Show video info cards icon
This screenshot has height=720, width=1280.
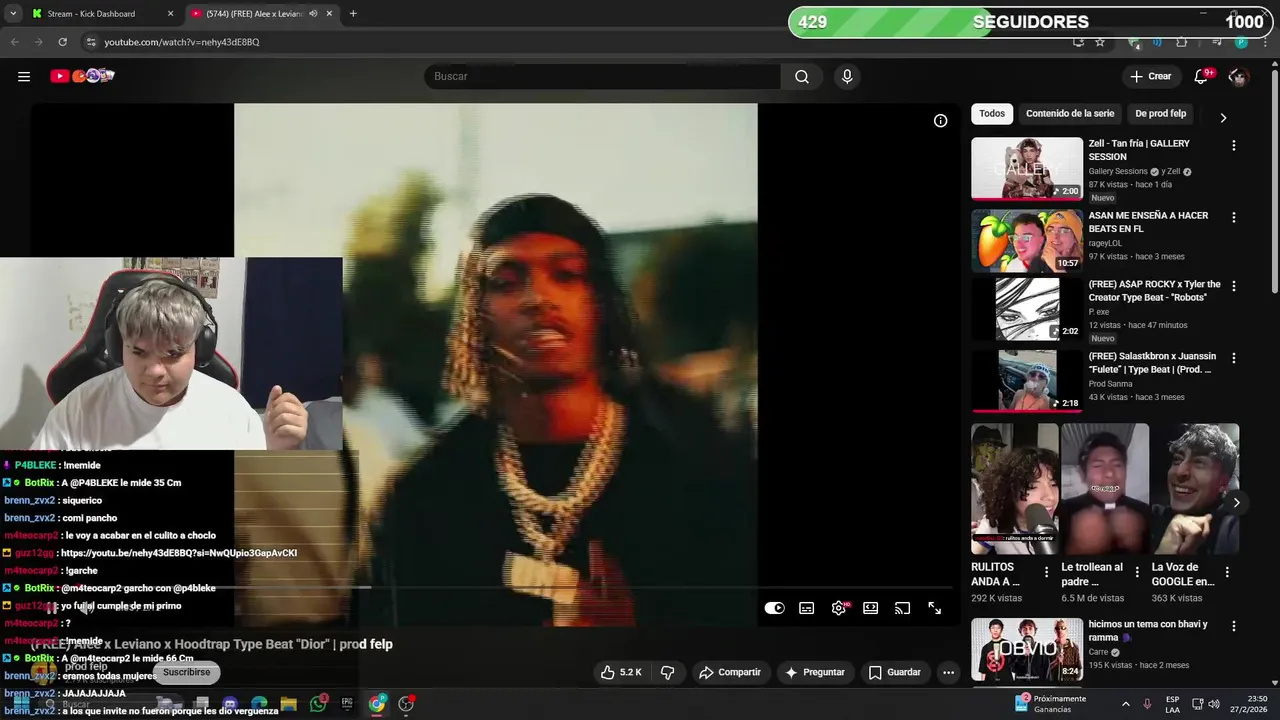[x=940, y=120]
